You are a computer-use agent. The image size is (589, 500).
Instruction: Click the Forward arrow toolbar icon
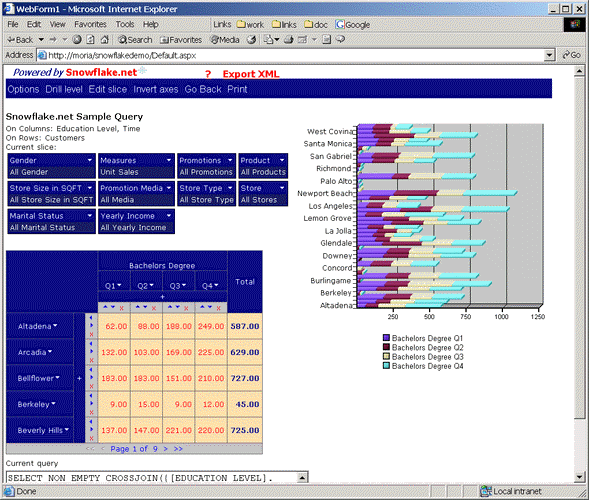pyautogui.click(x=53, y=39)
